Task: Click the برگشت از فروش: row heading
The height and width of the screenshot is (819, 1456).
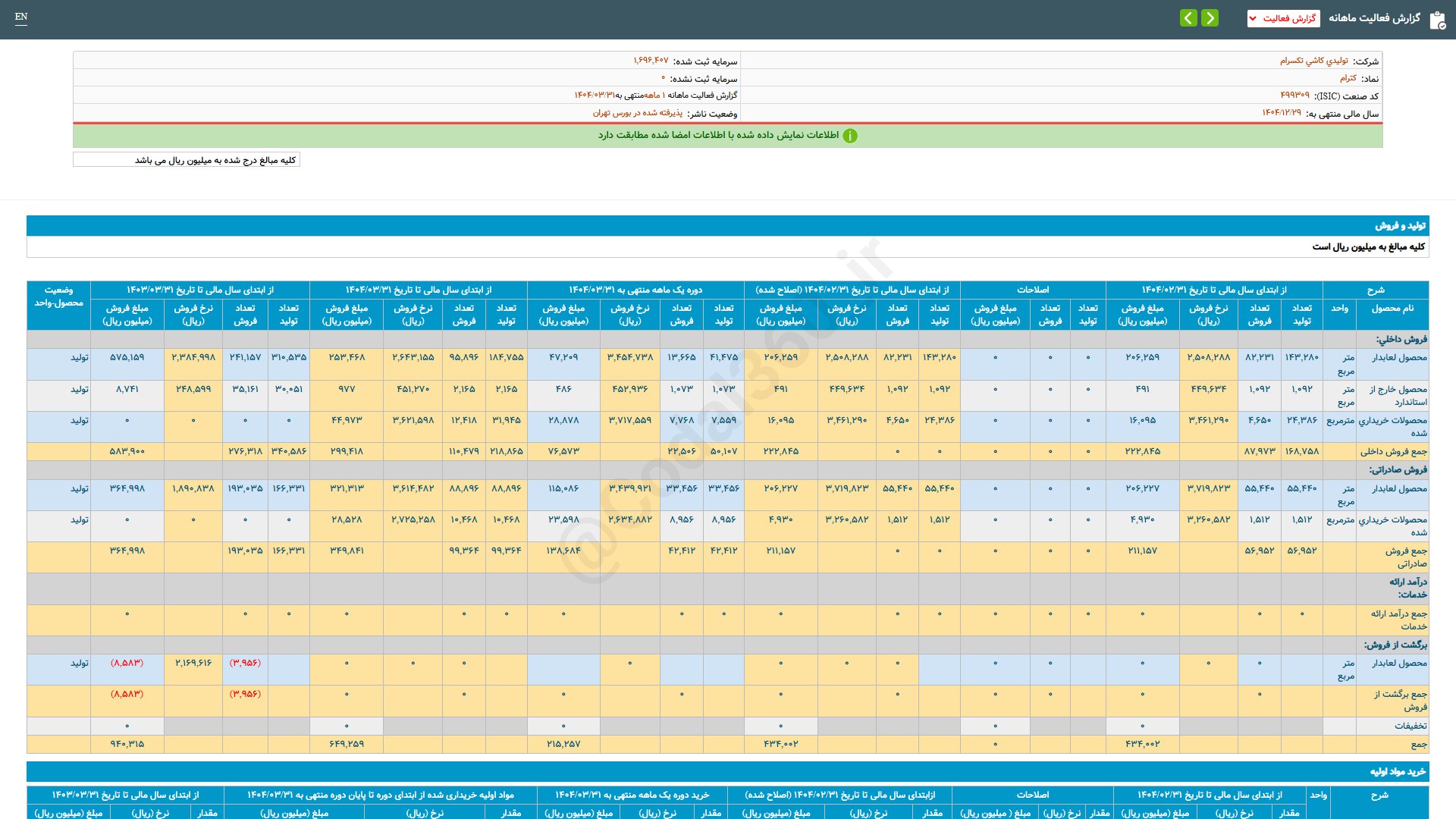Action: point(1395,645)
